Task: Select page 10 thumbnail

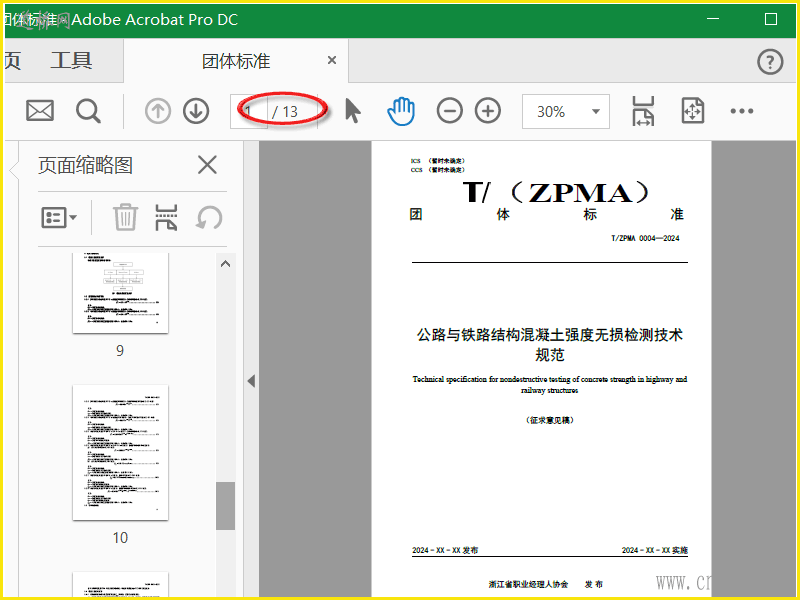Action: coord(120,453)
